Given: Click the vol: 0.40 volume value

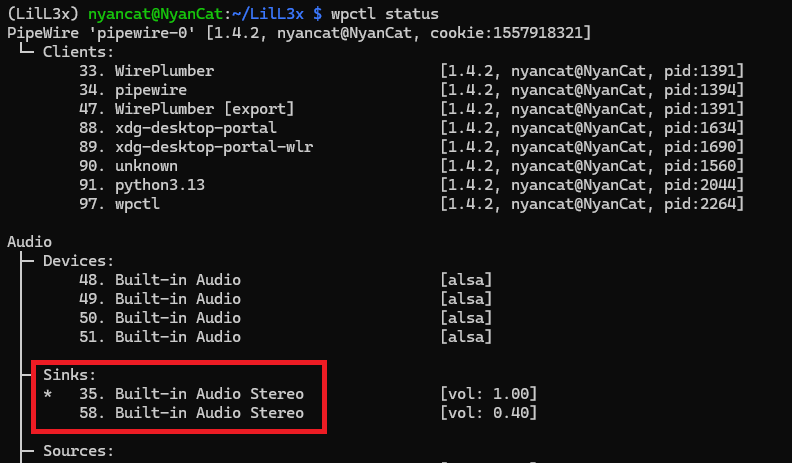Looking at the screenshot, I should pyautogui.click(x=489, y=413).
